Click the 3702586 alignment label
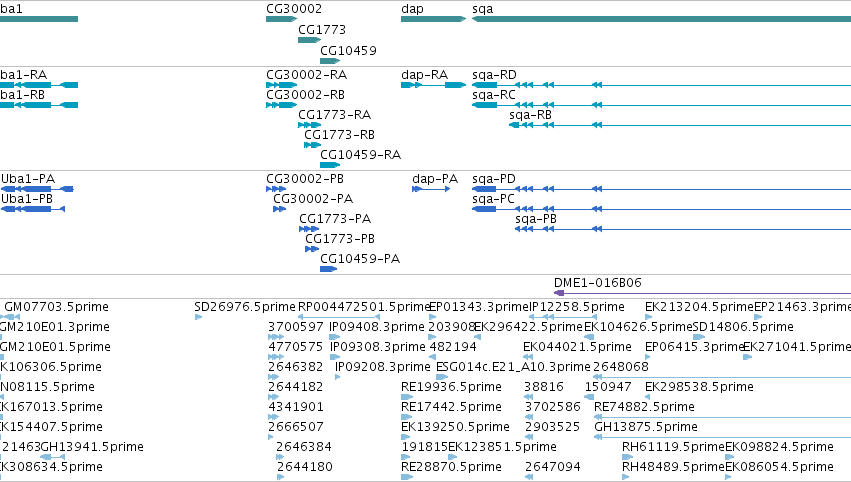The height and width of the screenshot is (482, 851). coord(552,408)
